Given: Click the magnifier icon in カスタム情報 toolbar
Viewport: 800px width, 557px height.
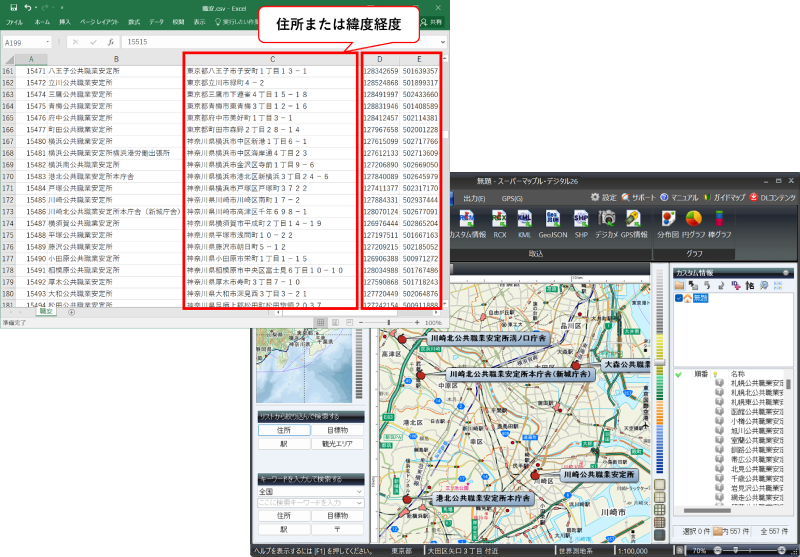Looking at the screenshot, I should click(764, 286).
